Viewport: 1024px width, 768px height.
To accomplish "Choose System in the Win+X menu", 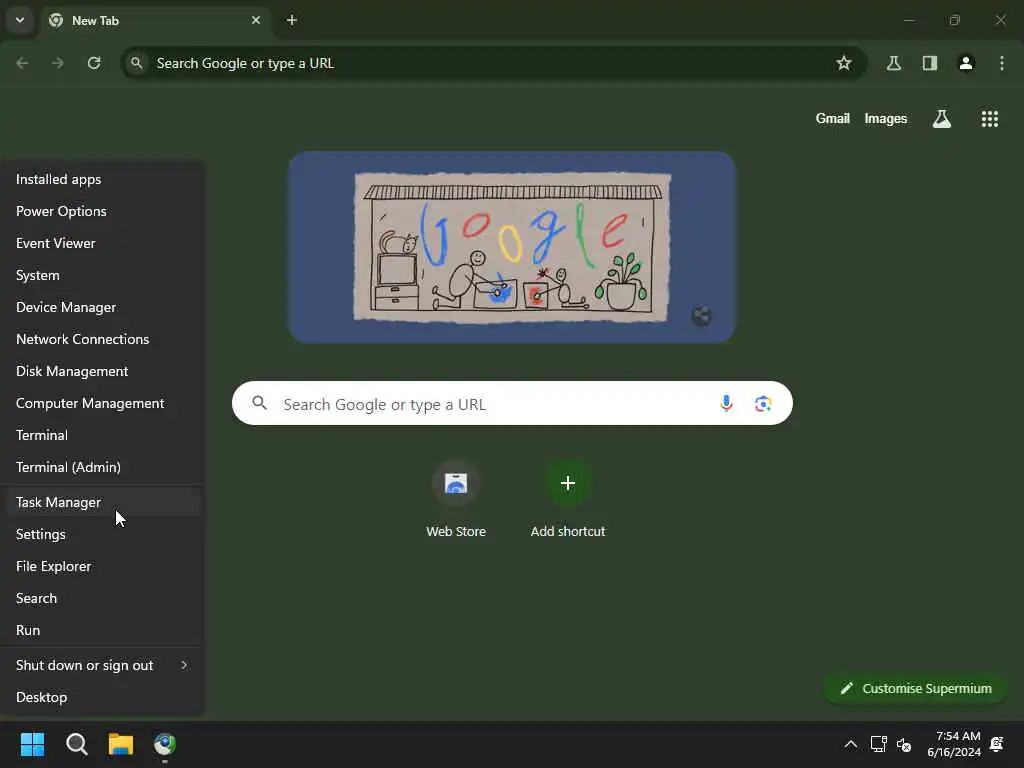I will coord(103,275).
